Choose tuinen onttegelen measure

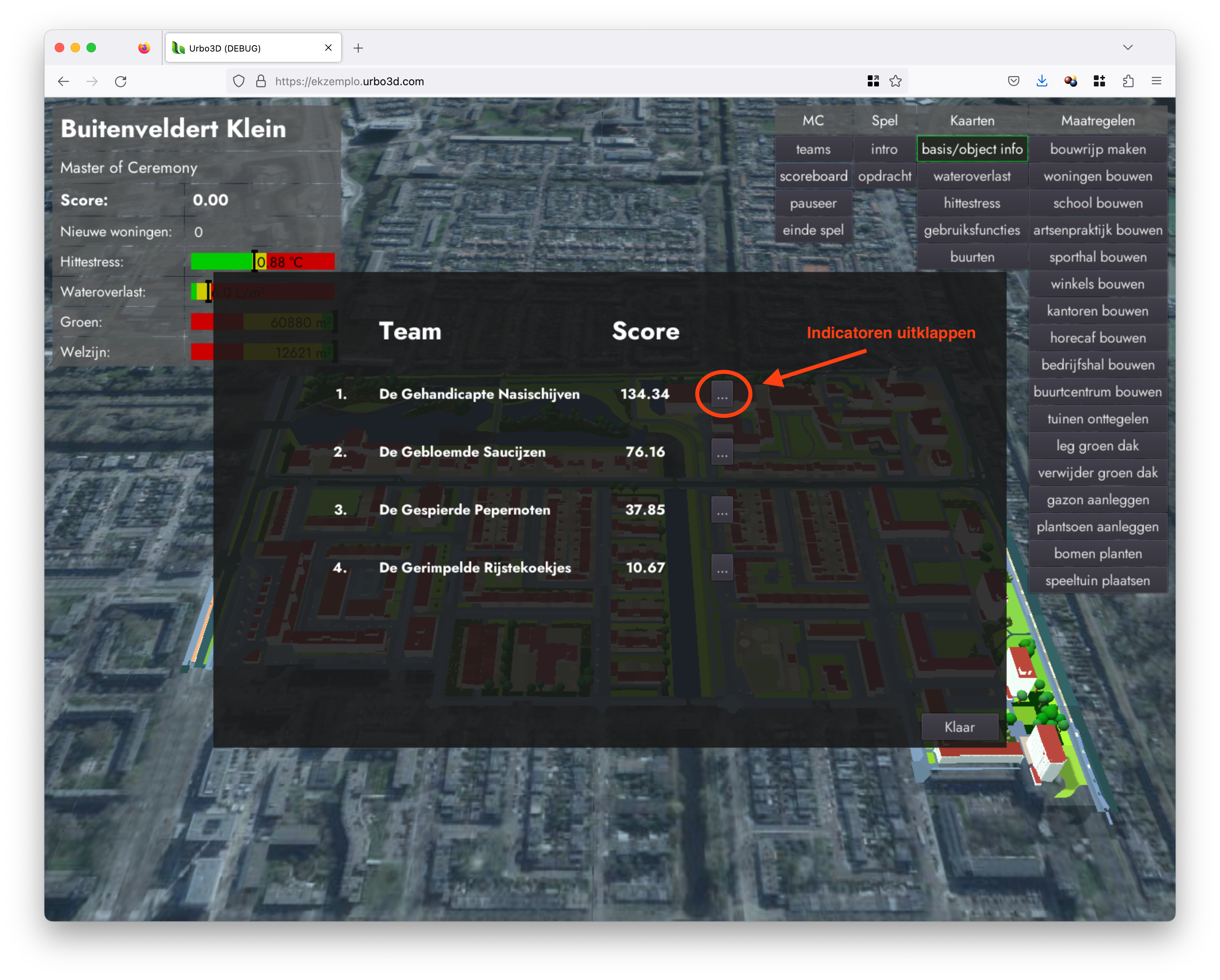click(1098, 419)
